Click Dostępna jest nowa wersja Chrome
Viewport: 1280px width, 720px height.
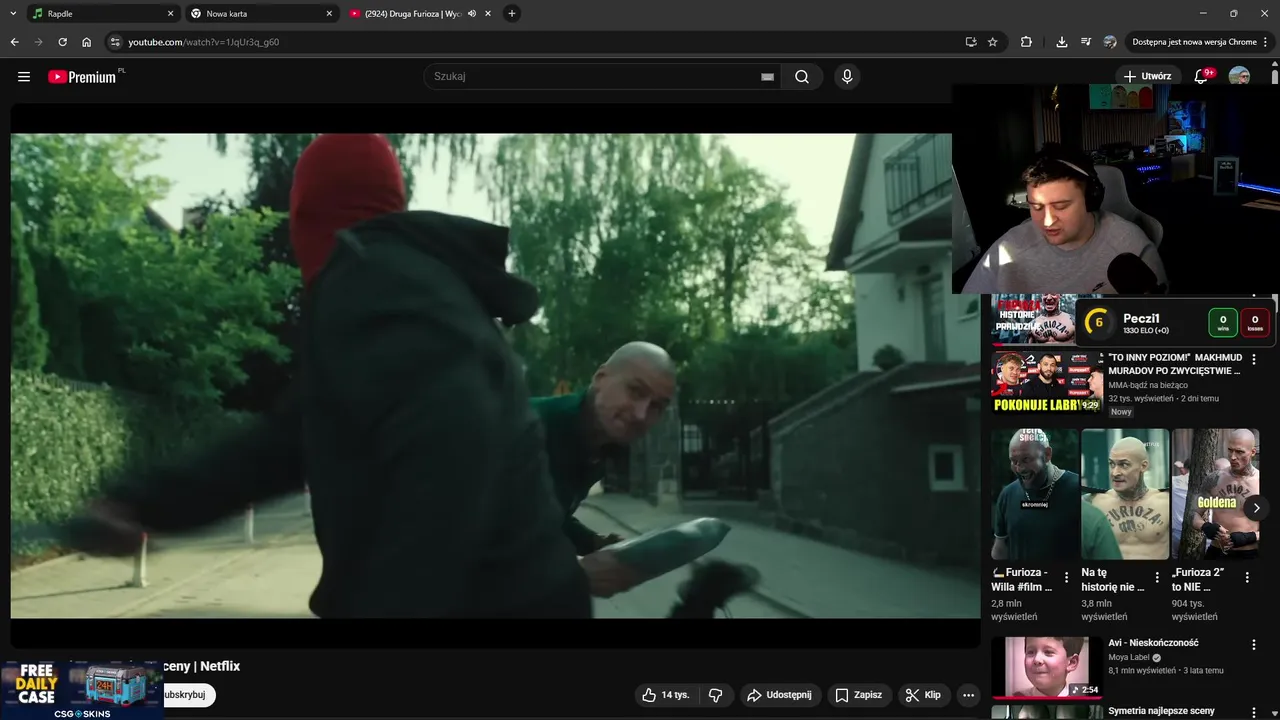pos(1194,42)
